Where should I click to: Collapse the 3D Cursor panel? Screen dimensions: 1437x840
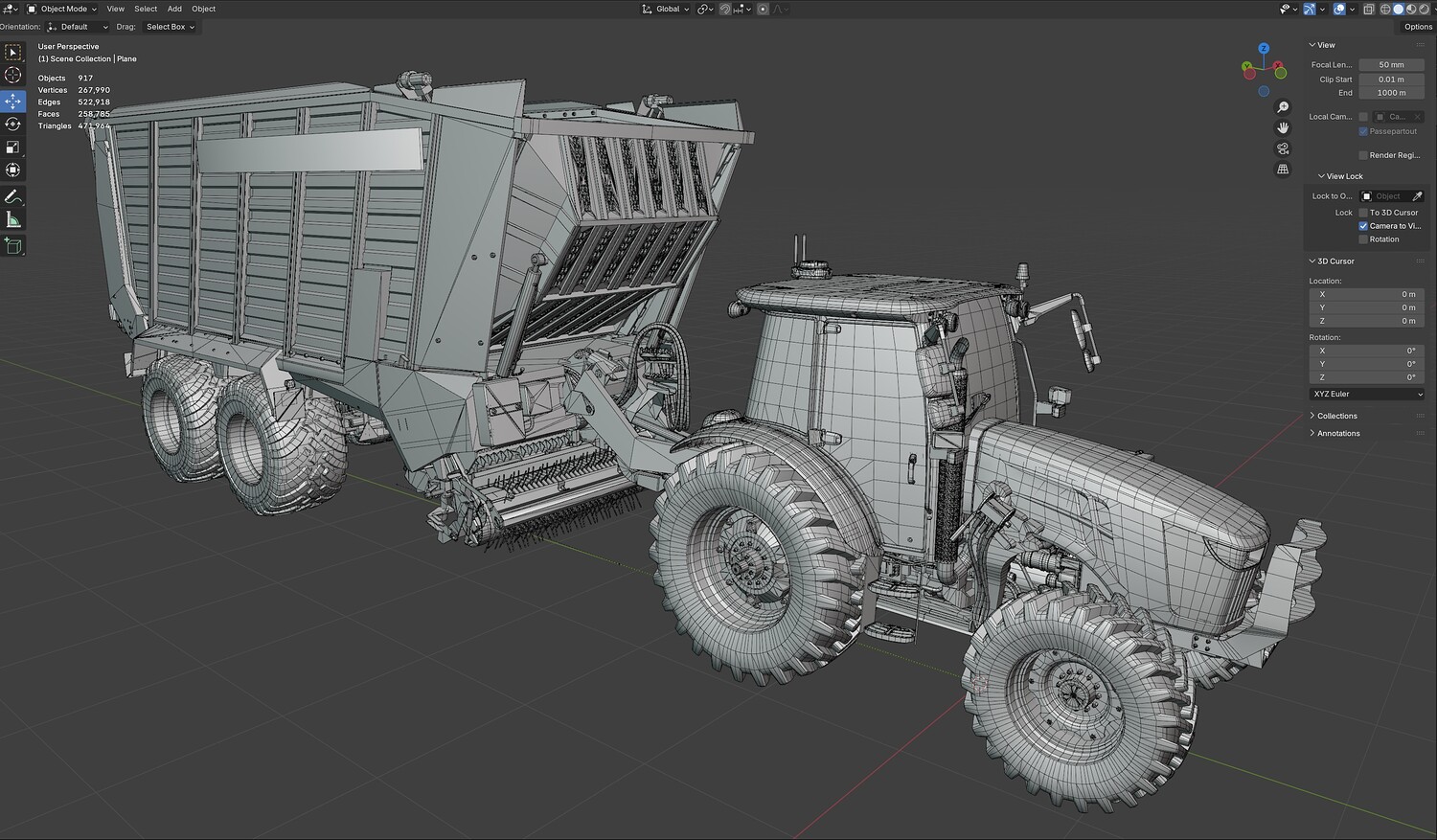pos(1332,261)
